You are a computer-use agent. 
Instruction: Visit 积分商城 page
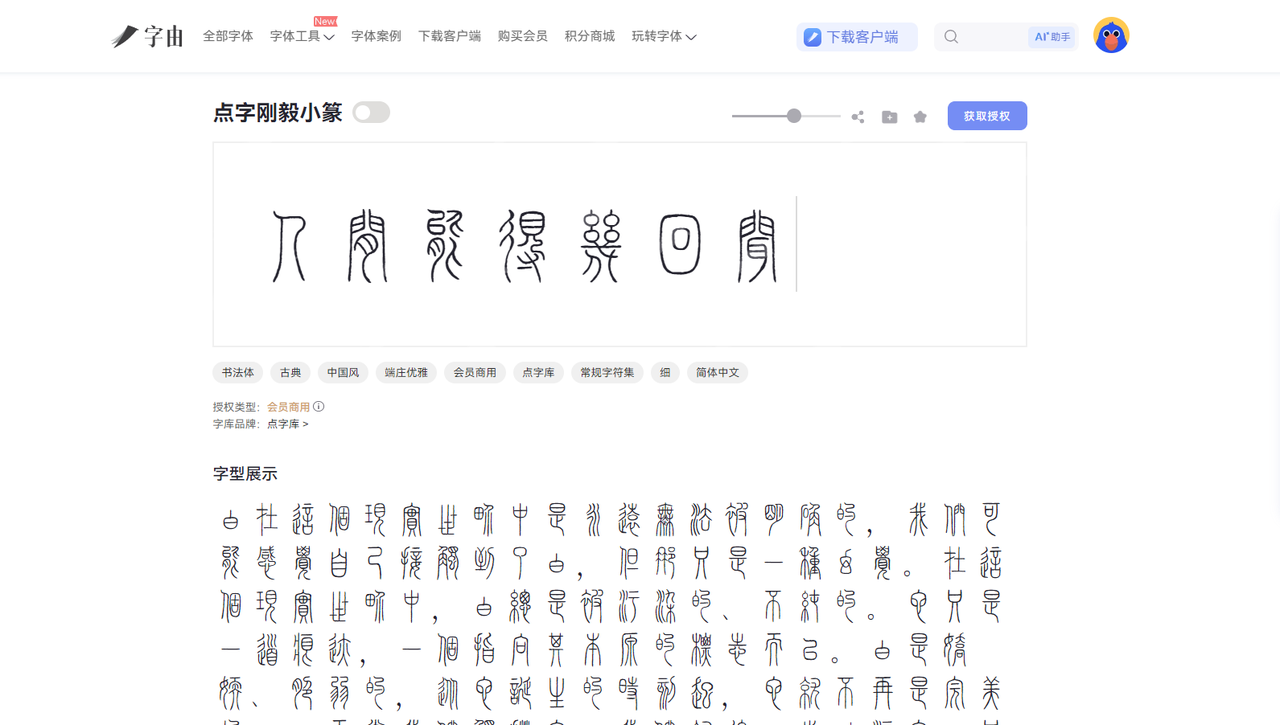tap(590, 36)
